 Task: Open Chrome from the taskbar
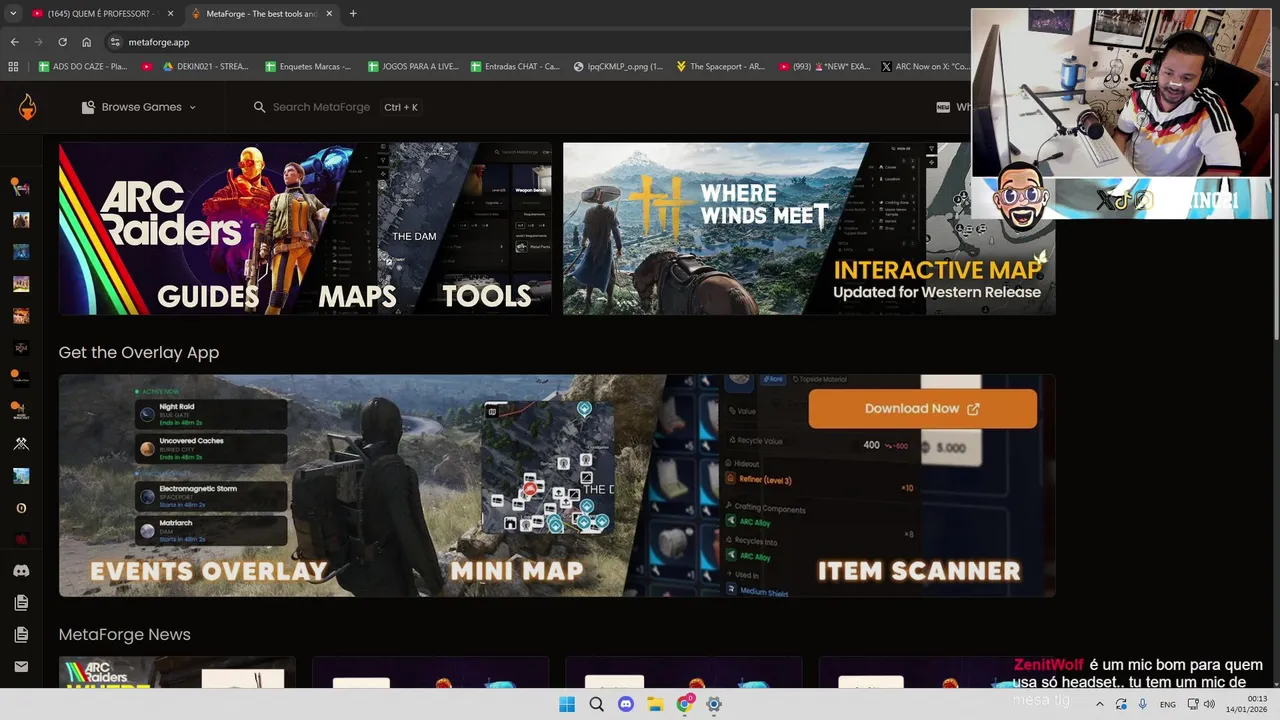pos(685,704)
